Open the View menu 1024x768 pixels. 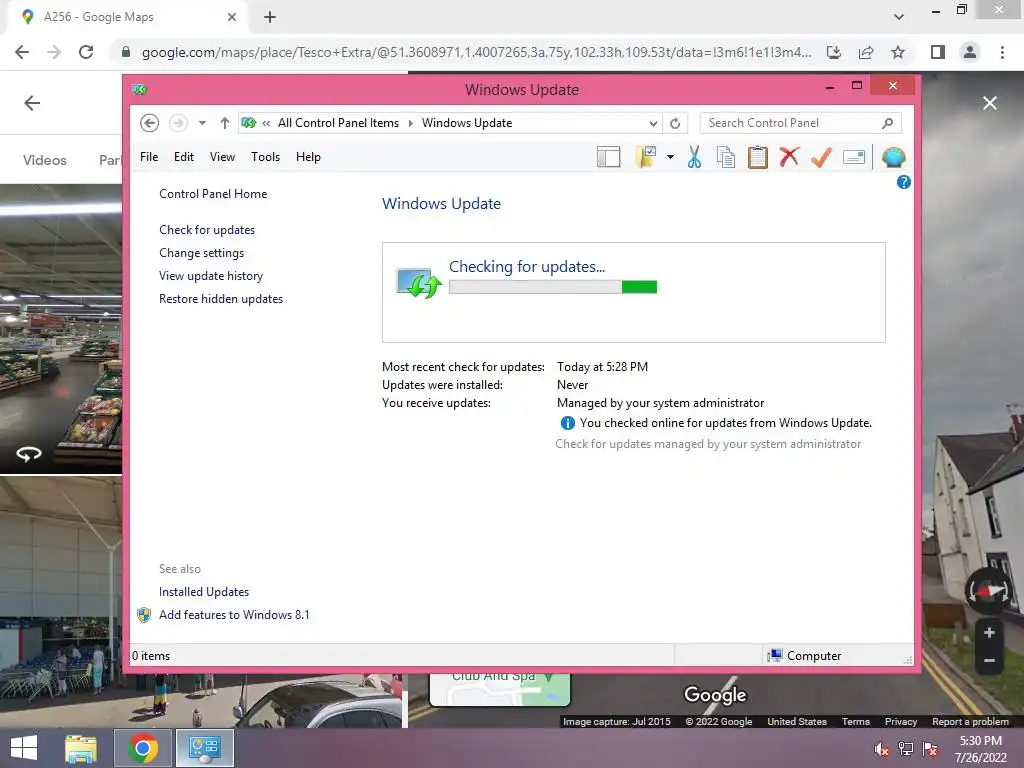[222, 157]
